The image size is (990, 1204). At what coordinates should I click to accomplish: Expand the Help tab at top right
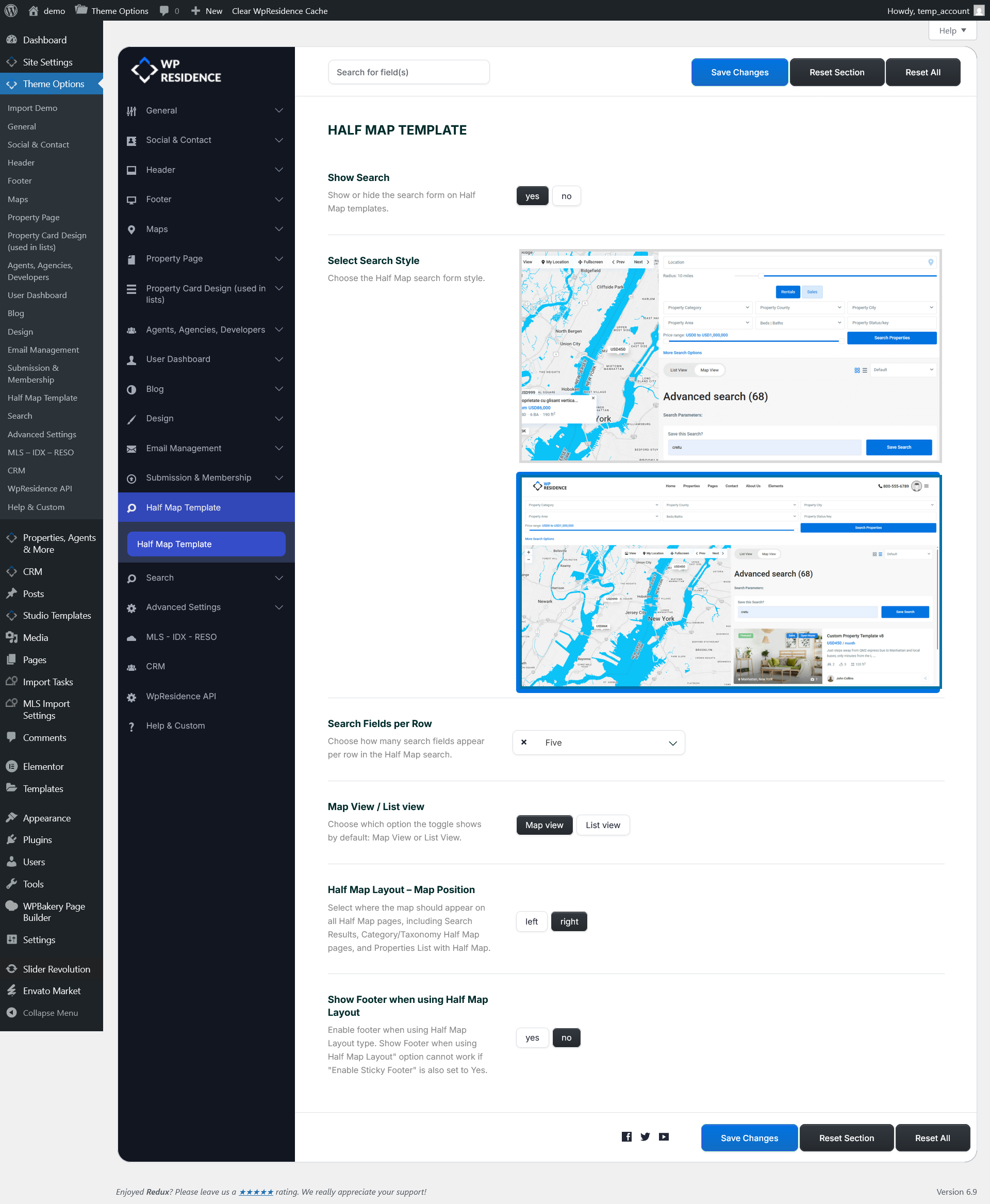tap(952, 31)
